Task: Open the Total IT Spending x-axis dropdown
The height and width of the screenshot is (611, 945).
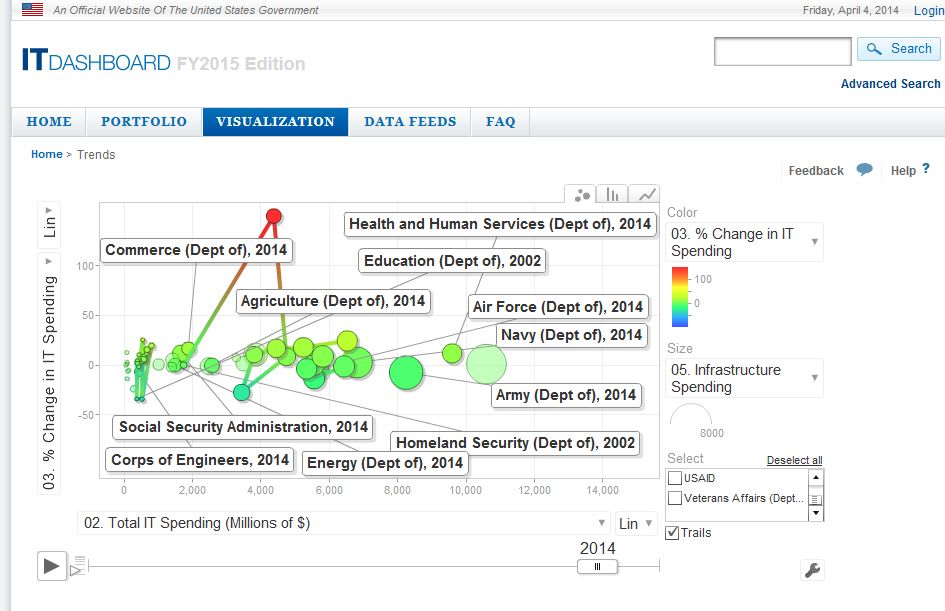Action: [343, 523]
